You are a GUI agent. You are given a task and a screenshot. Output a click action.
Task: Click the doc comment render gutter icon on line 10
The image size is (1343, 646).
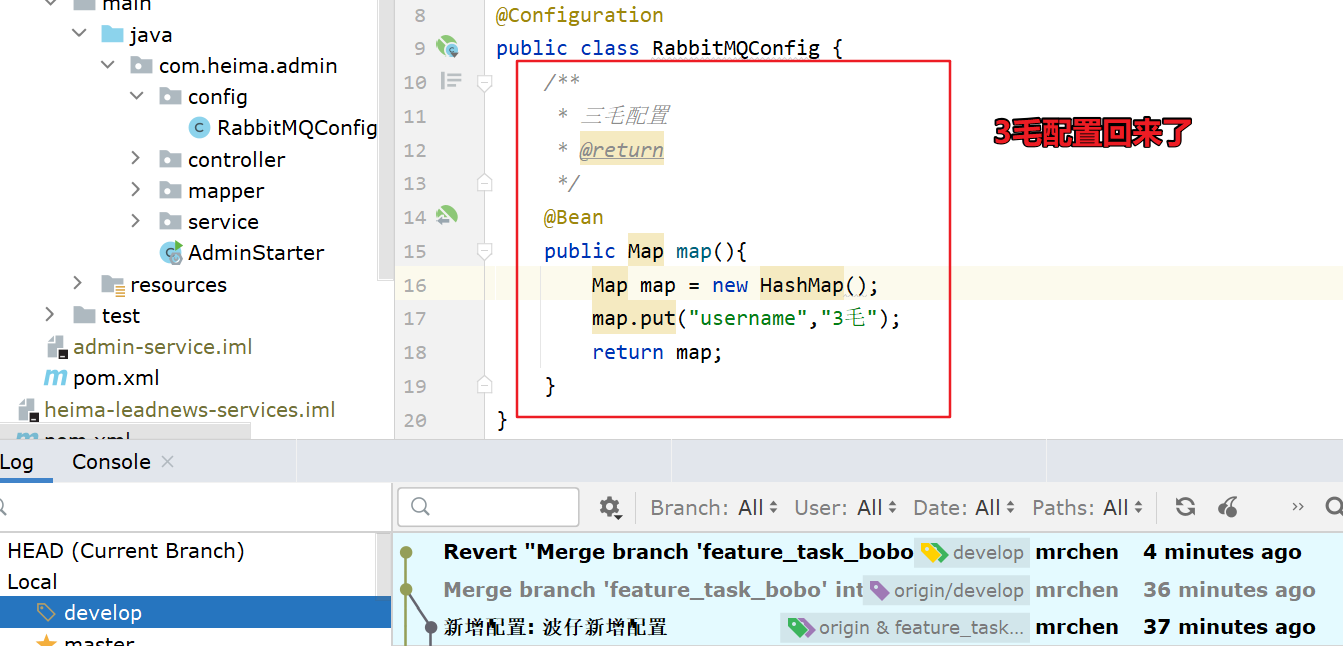[x=452, y=81]
